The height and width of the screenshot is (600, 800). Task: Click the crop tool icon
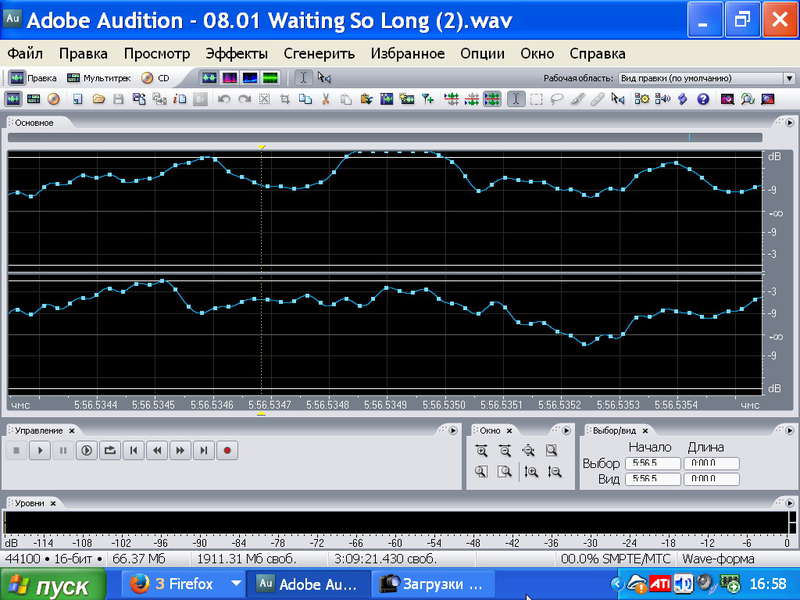(285, 99)
